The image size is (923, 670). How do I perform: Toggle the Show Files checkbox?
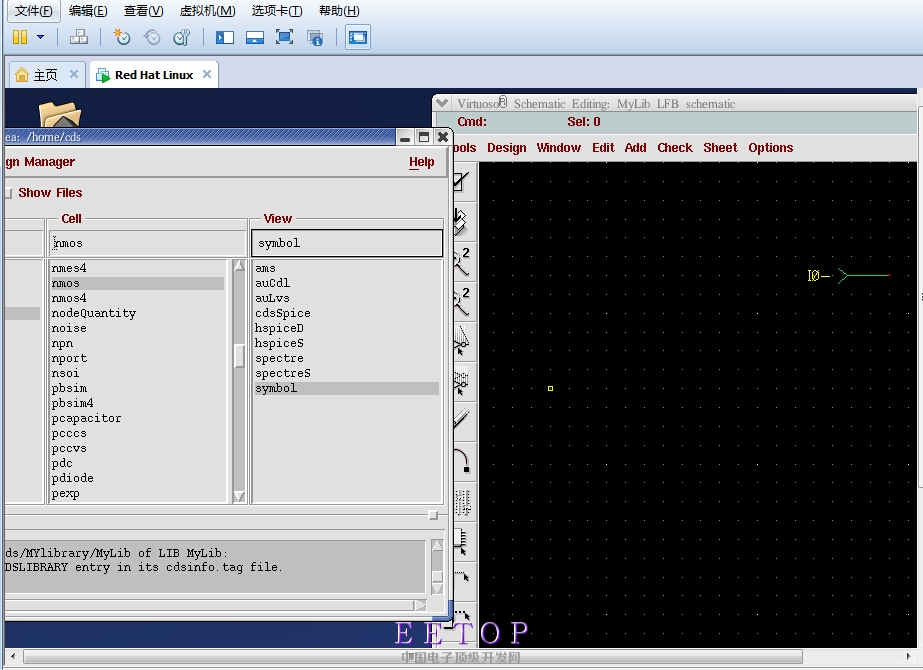pyautogui.click(x=8, y=193)
